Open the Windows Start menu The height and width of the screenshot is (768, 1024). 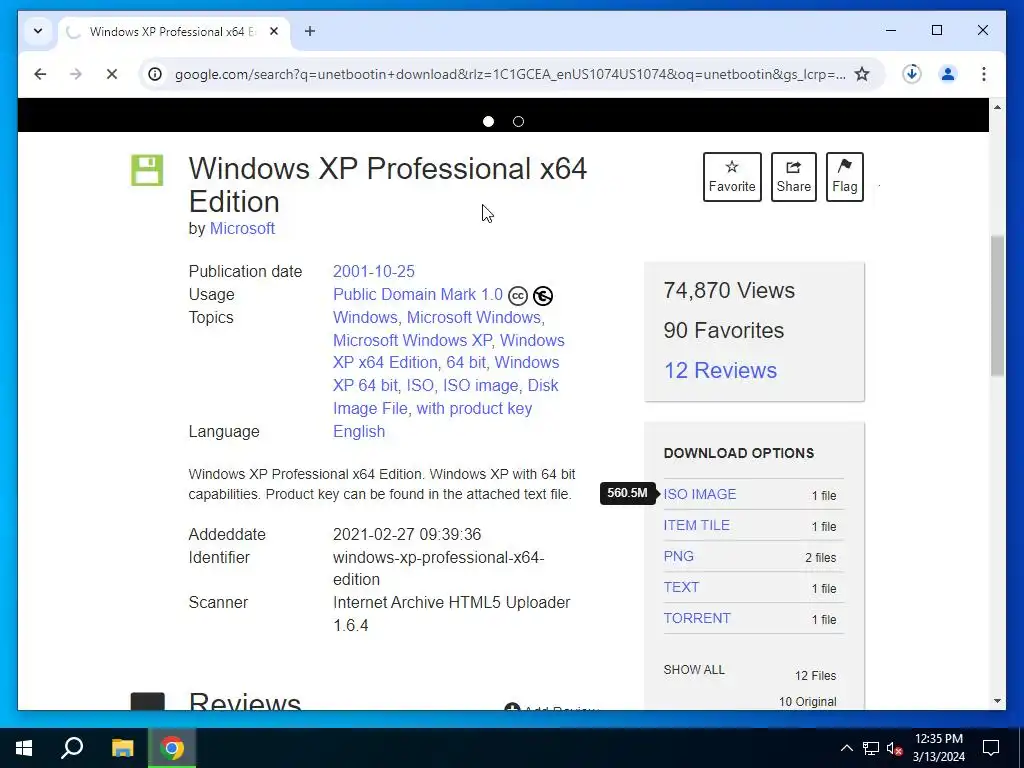pyautogui.click(x=24, y=748)
